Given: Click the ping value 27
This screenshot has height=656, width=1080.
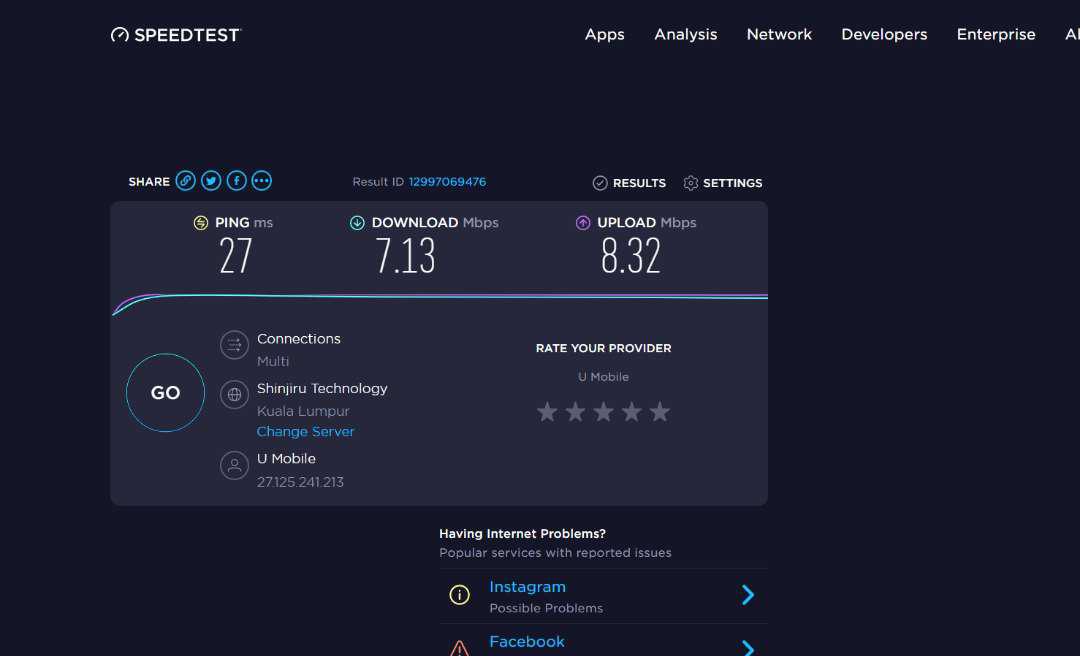Looking at the screenshot, I should click(x=236, y=256).
